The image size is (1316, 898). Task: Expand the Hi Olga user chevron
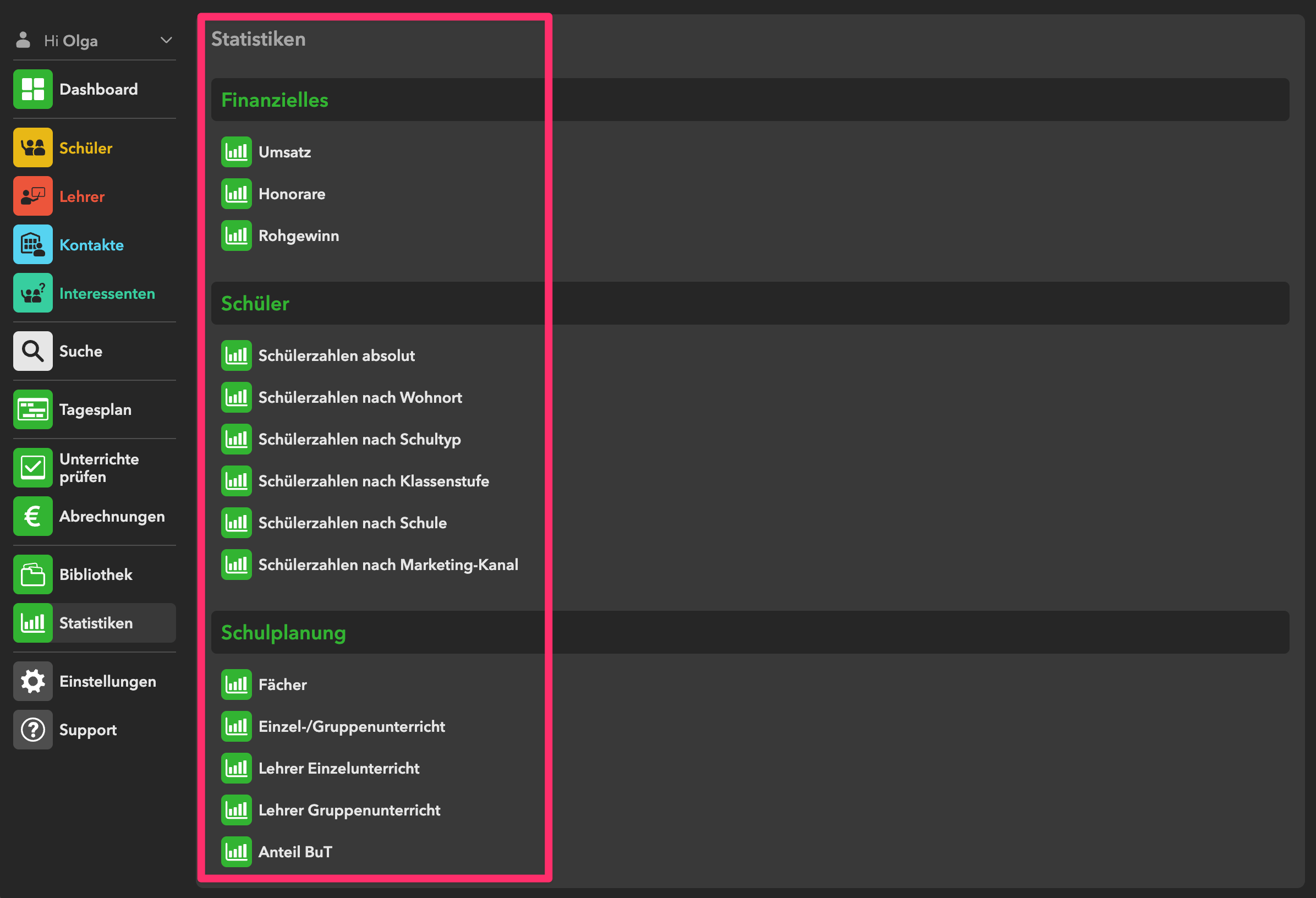click(x=166, y=40)
